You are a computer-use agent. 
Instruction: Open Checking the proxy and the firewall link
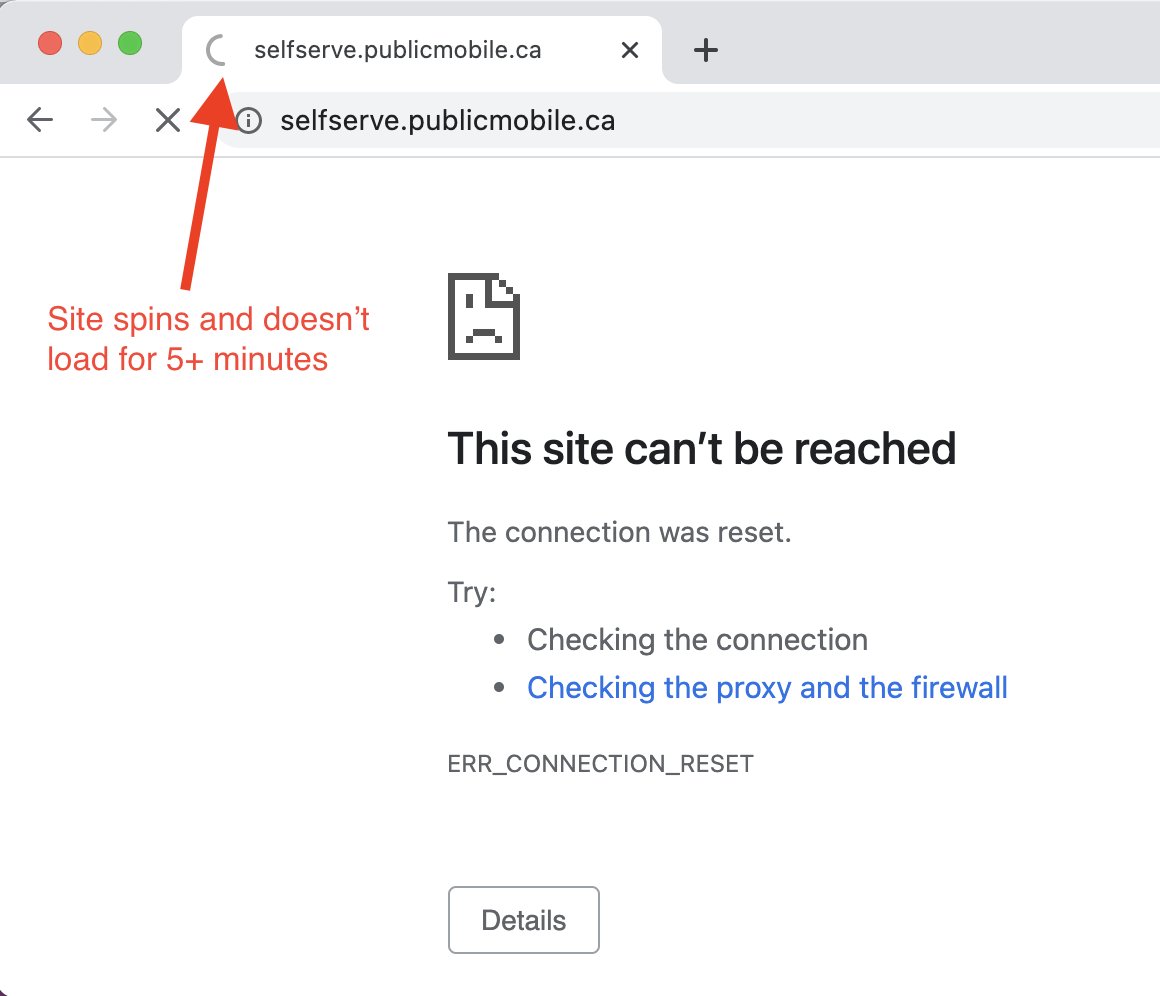point(767,688)
